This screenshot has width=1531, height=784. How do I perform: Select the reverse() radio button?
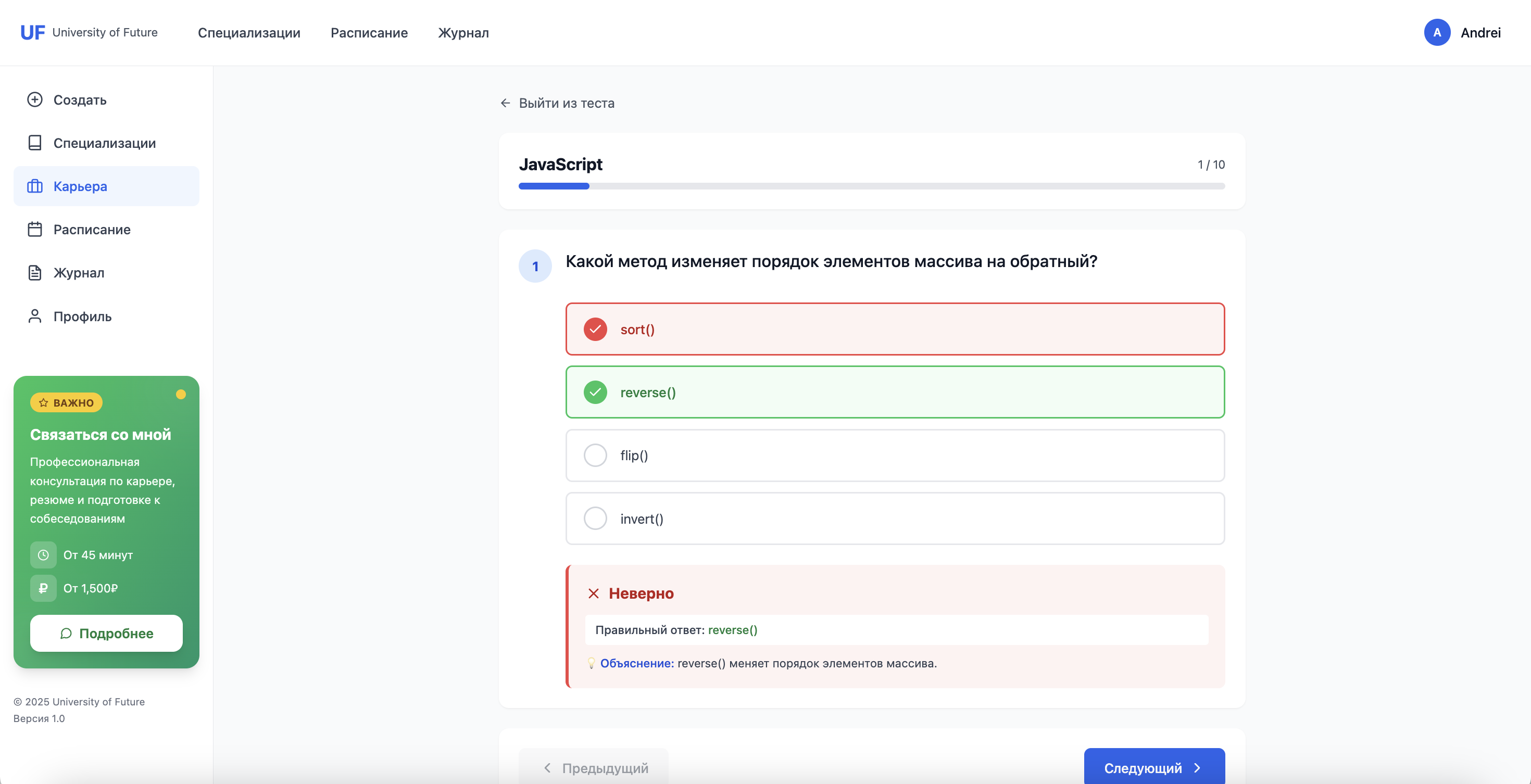click(x=595, y=392)
